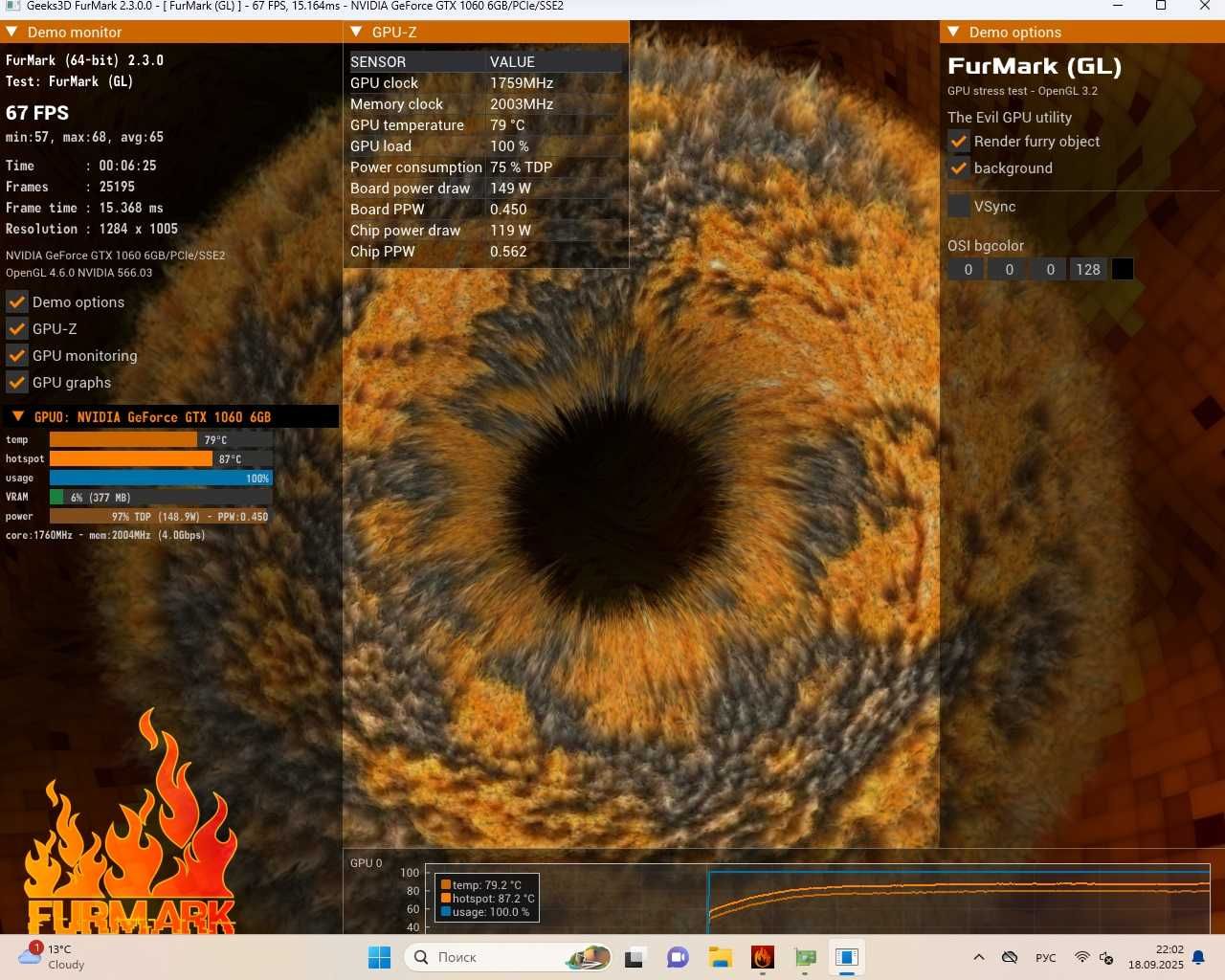Screen dimensions: 1225x980
Task: Click the first OSI bgcolor red value field
Action: coord(968,269)
